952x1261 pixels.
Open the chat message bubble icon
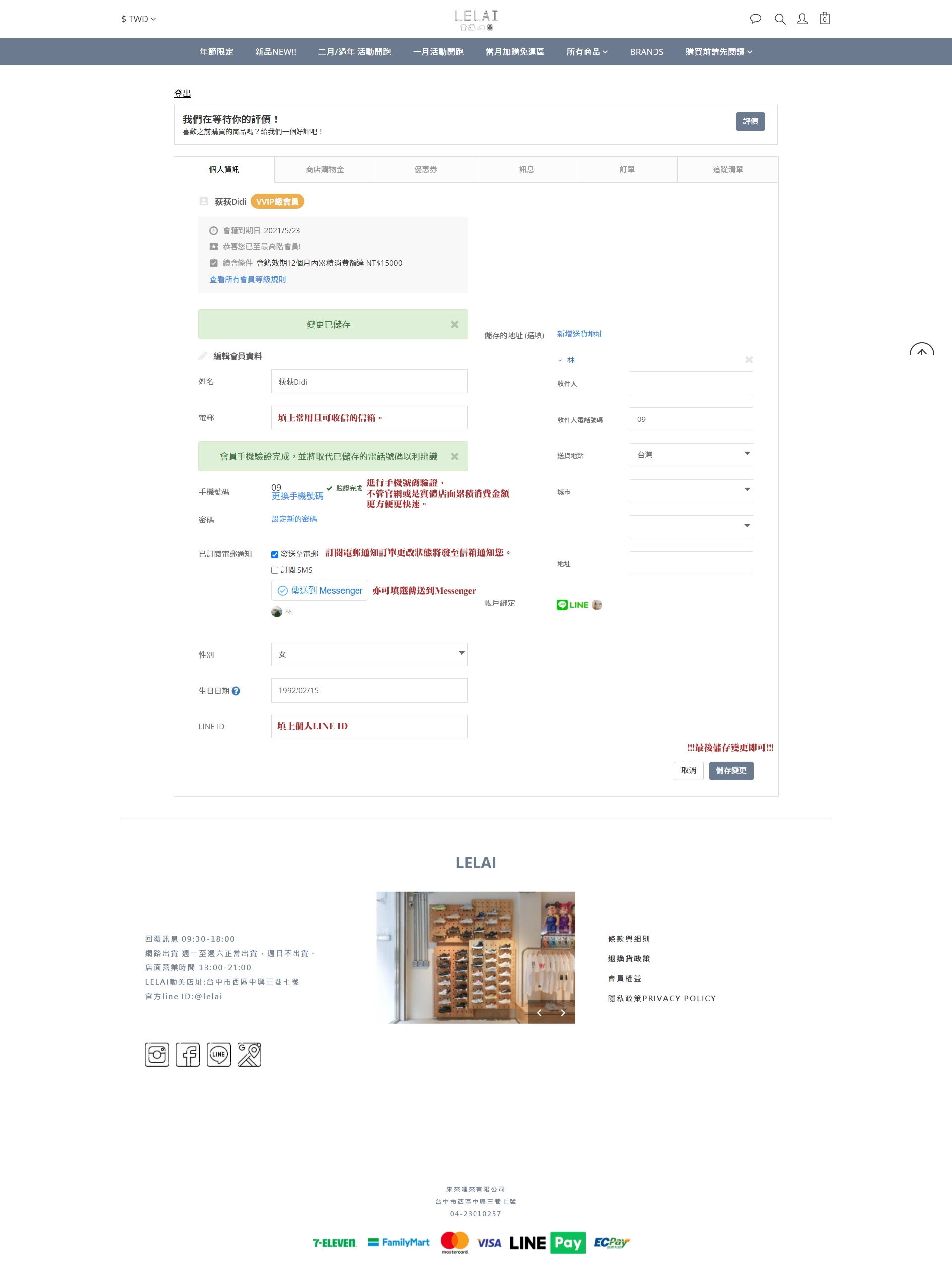[x=755, y=19]
